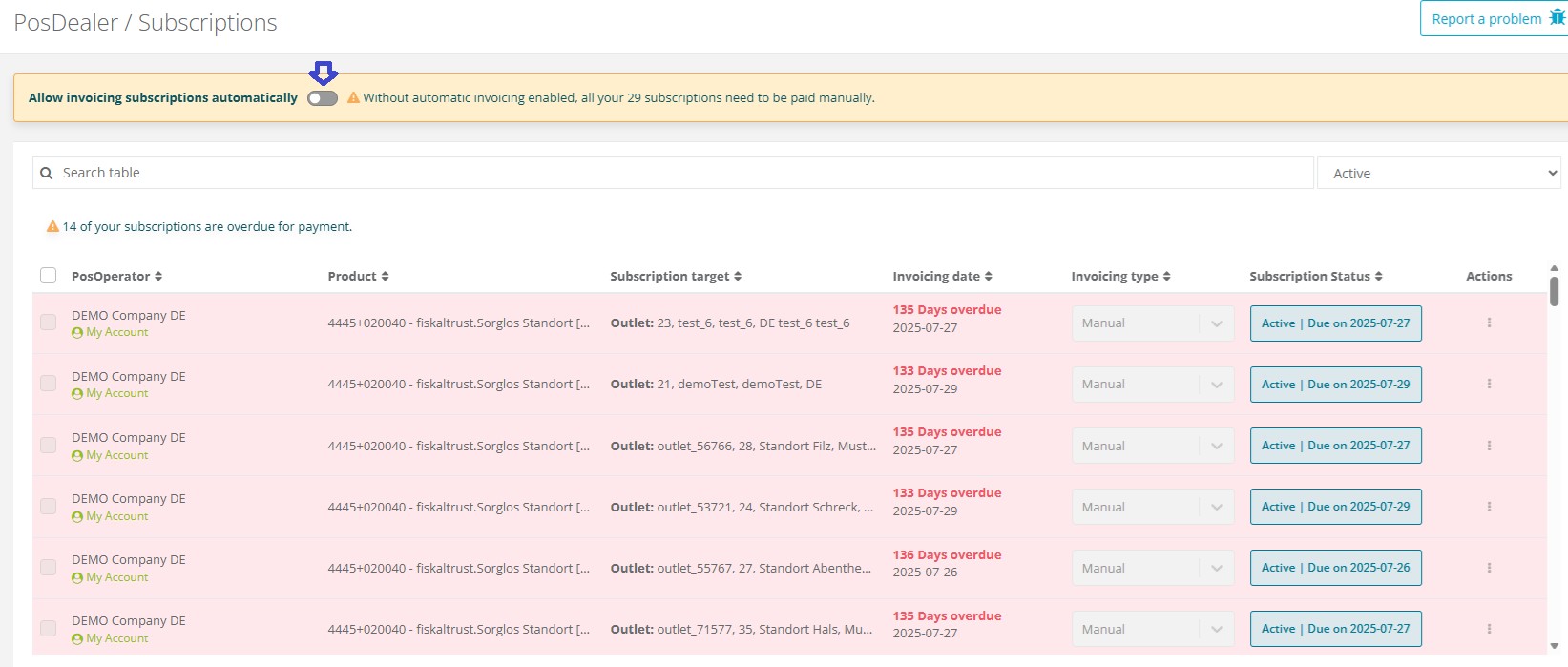The width and height of the screenshot is (1568, 667).
Task: Check the select-all checkbox in table header
Action: (49, 276)
